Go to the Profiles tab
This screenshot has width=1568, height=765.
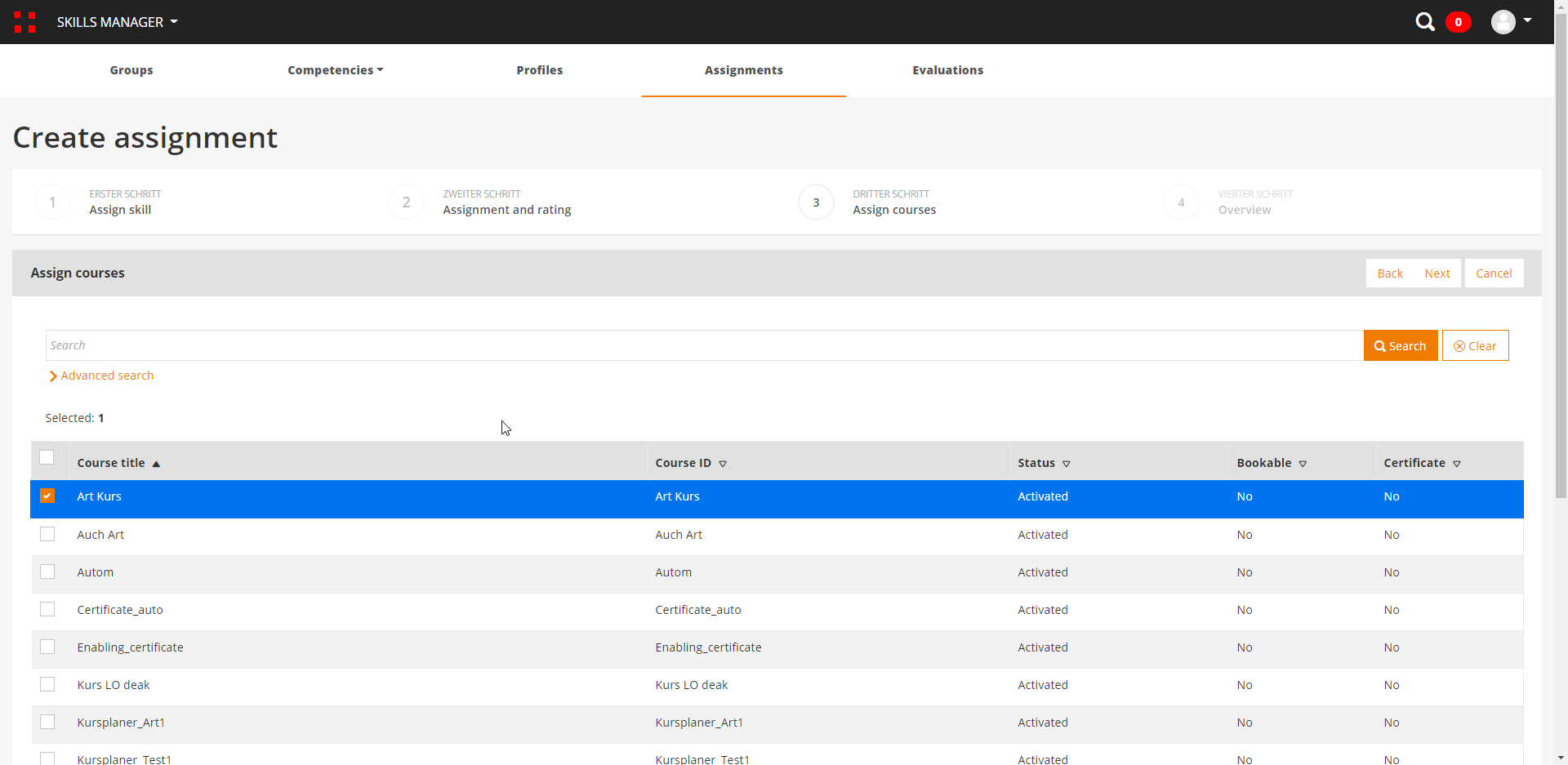pos(539,70)
